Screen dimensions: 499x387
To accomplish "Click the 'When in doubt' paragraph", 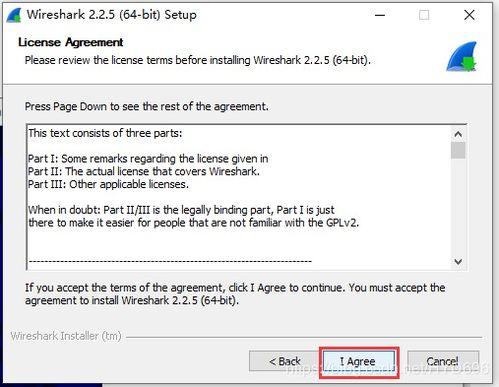I will tap(193, 216).
